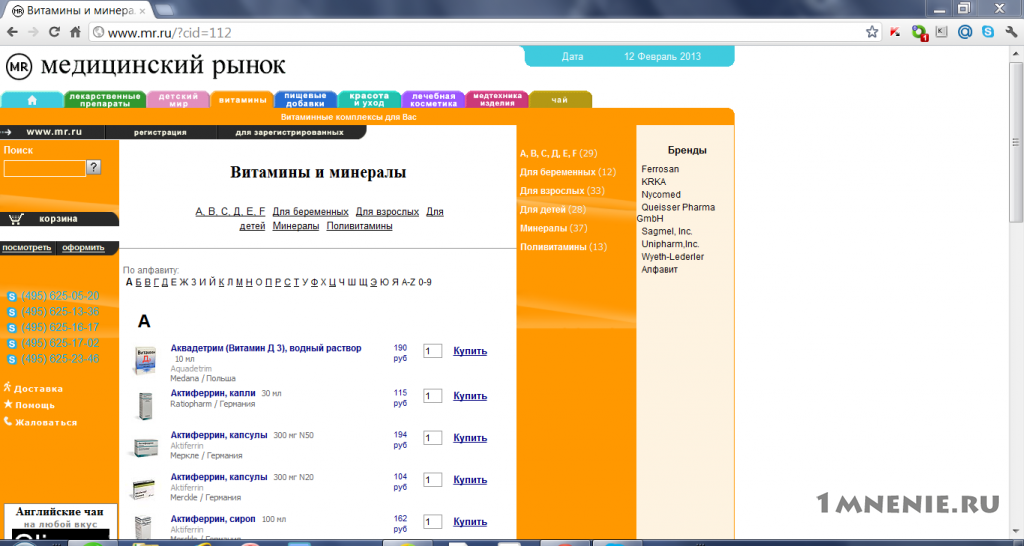Buy Актиферрин сироп via Купить
This screenshot has height=546, width=1024.
(x=470, y=522)
